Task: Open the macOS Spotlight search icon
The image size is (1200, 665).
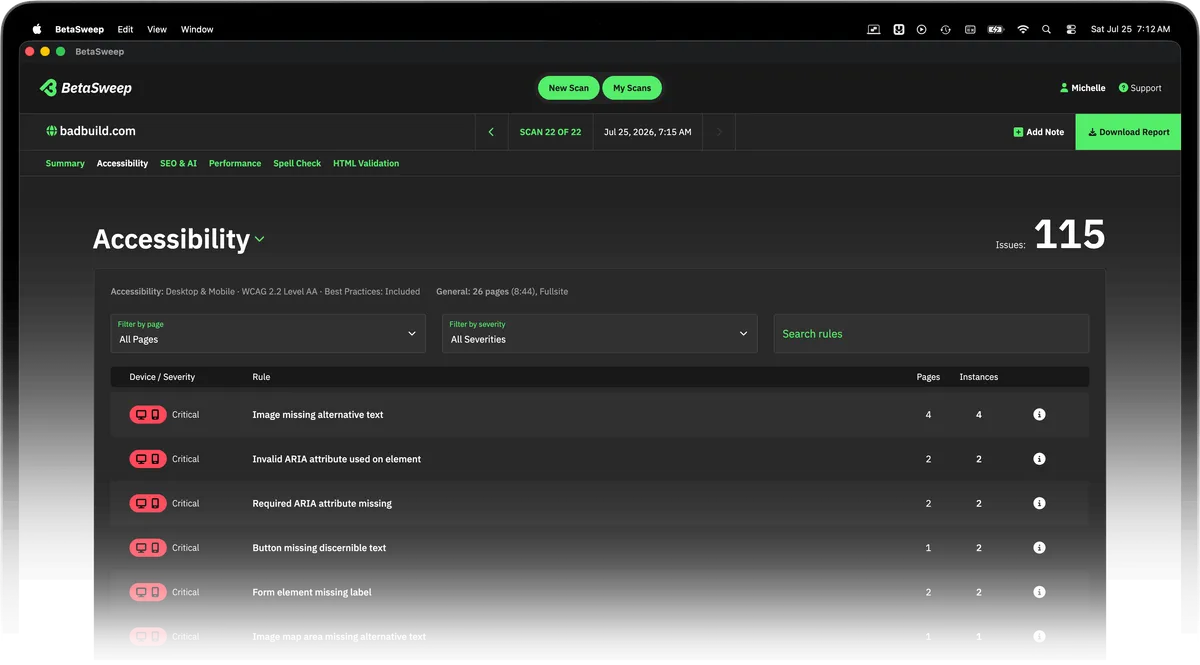Action: (x=1047, y=29)
